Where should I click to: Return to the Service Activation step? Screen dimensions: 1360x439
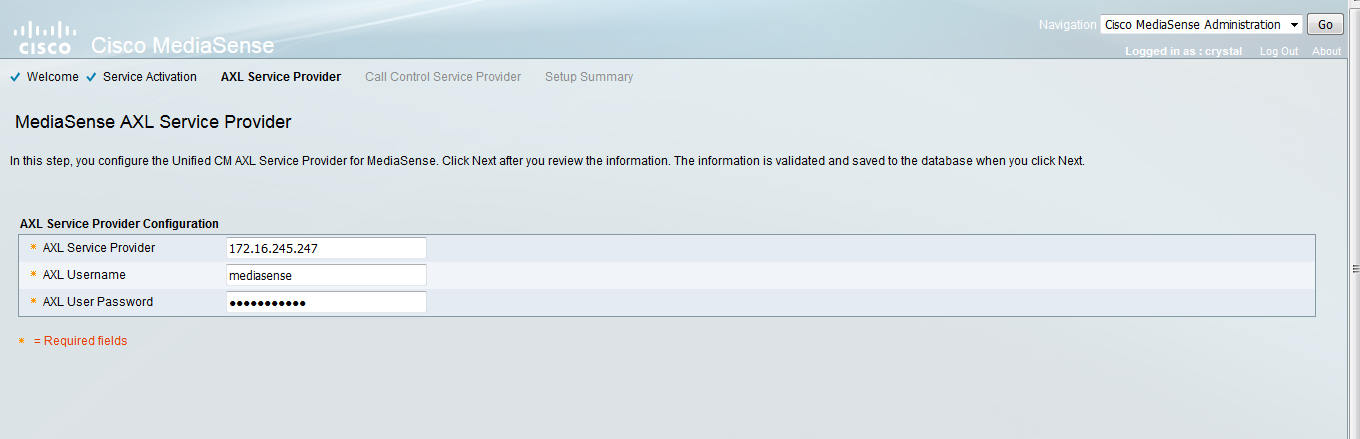pyautogui.click(x=149, y=77)
